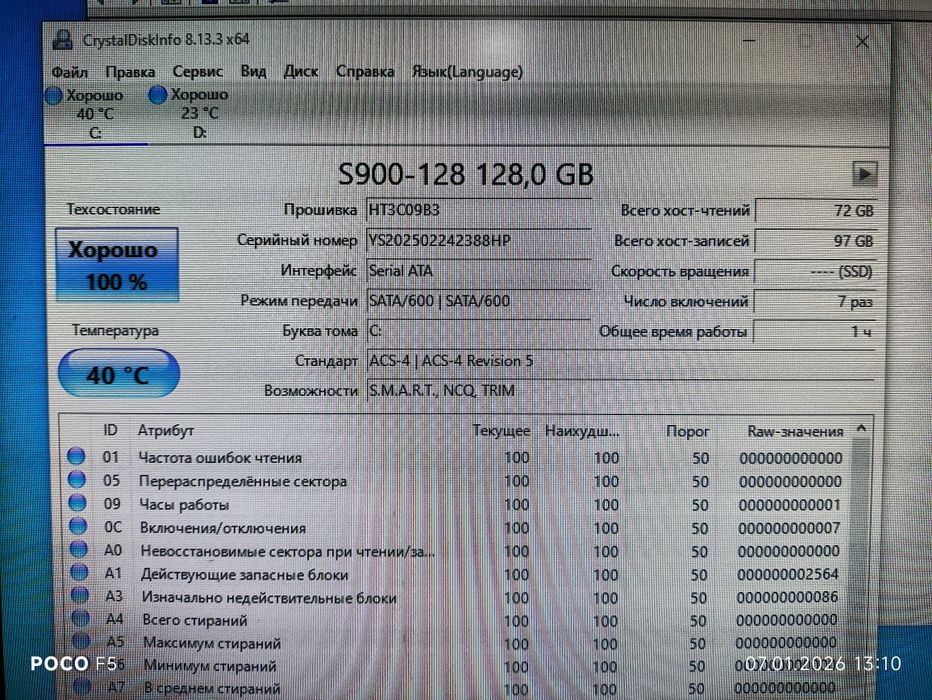The image size is (932, 700).
Task: Click the ID column header
Action: click(111, 430)
